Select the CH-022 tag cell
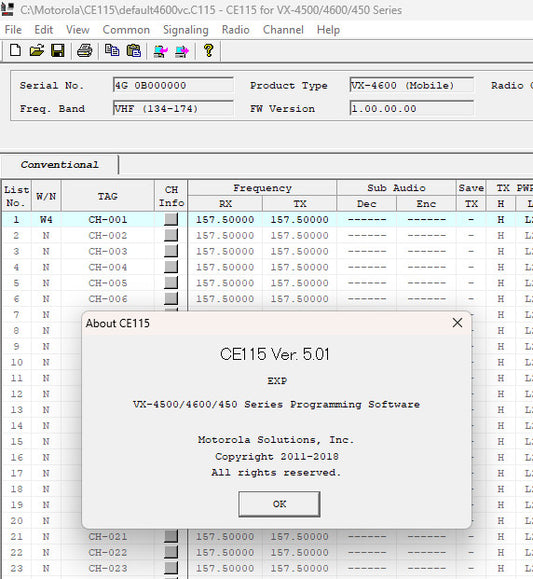Viewport: 533px width, 579px height. [x=107, y=552]
